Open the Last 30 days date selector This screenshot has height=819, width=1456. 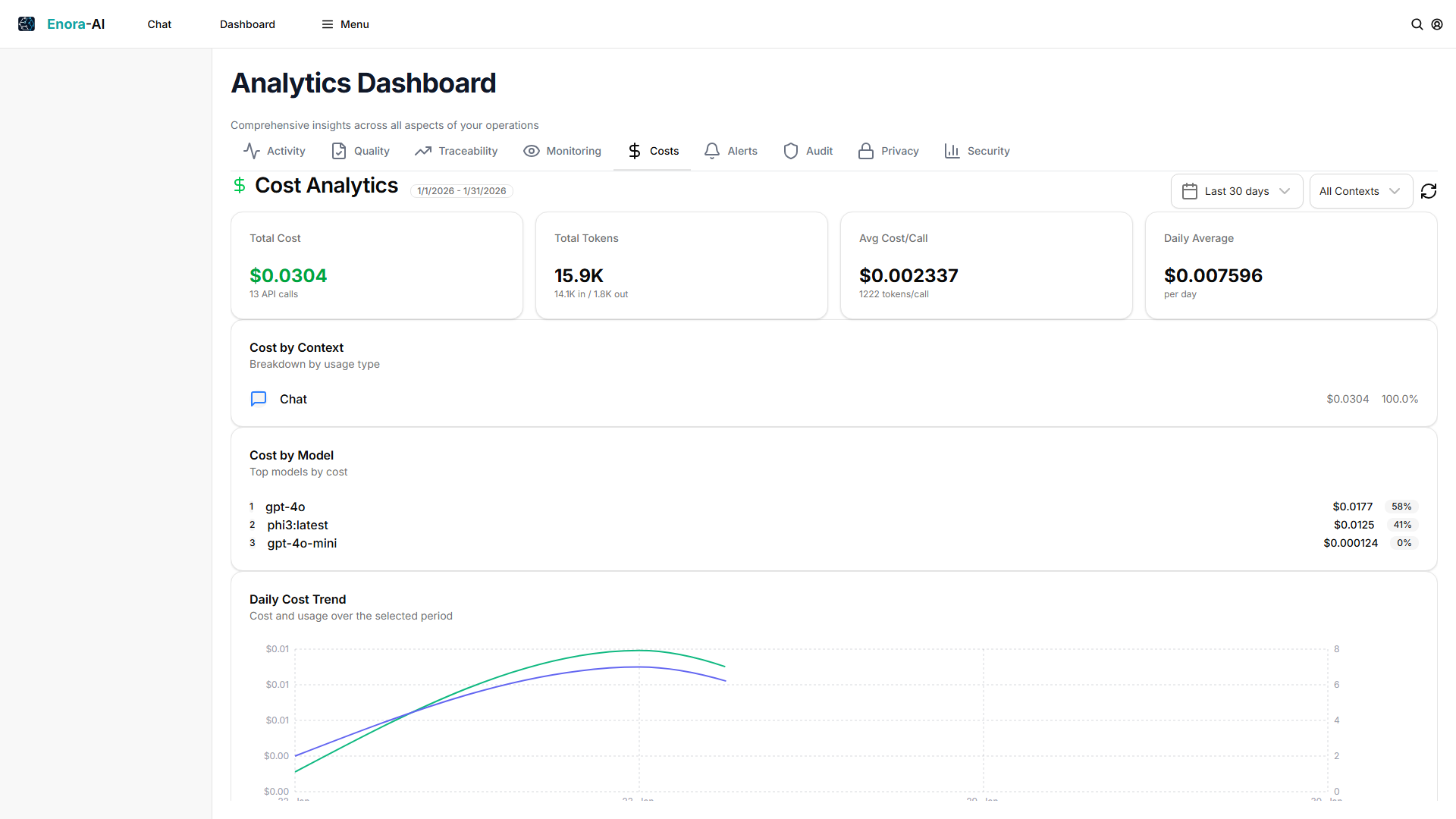(x=1237, y=191)
